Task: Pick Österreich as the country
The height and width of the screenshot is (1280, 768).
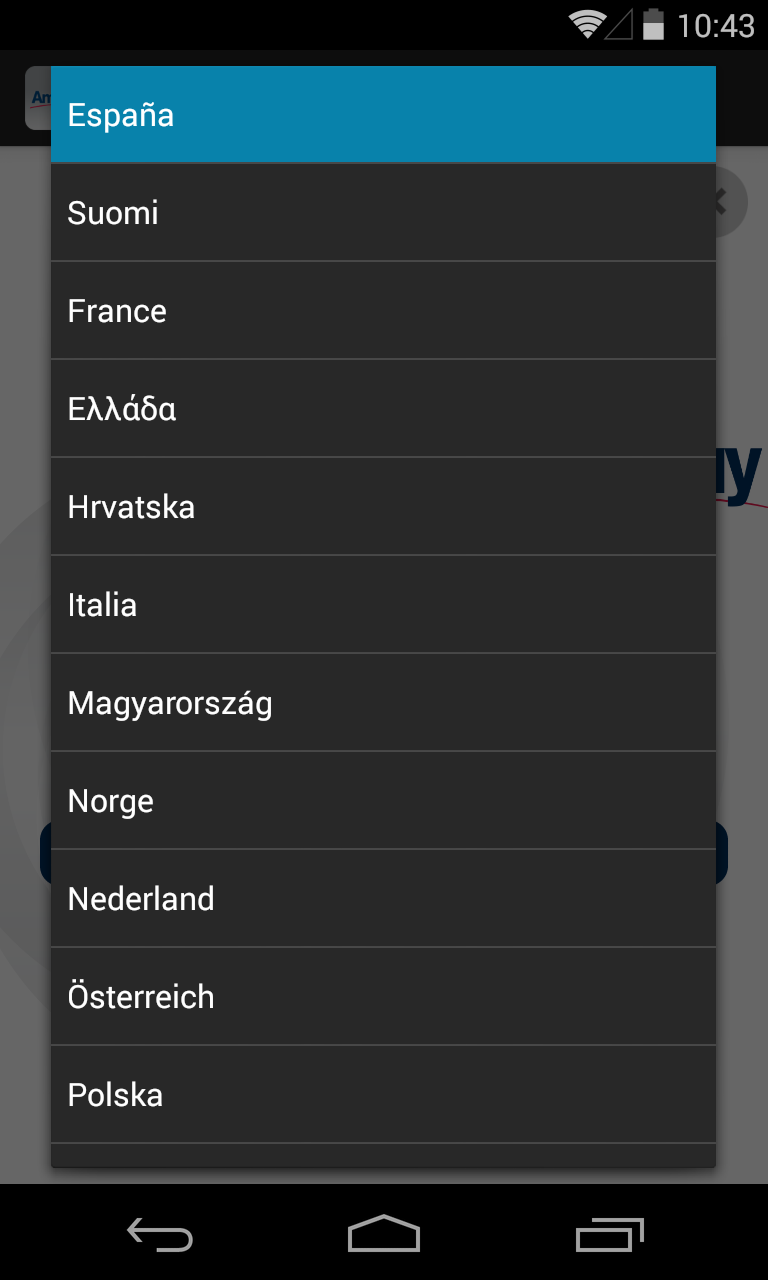Action: click(x=383, y=996)
